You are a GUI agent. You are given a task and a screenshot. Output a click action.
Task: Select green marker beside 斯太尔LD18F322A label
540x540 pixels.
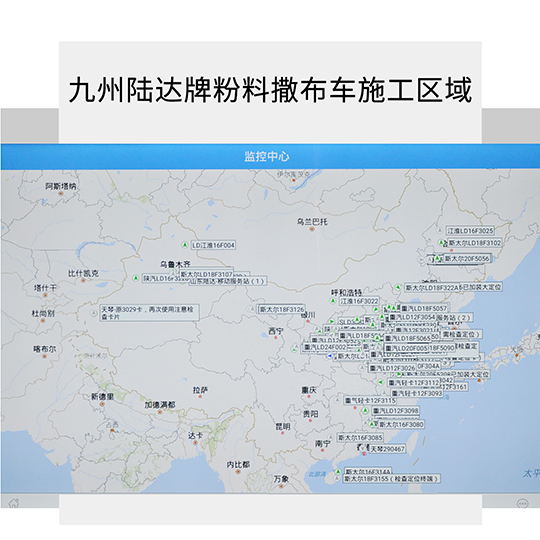coord(398,287)
